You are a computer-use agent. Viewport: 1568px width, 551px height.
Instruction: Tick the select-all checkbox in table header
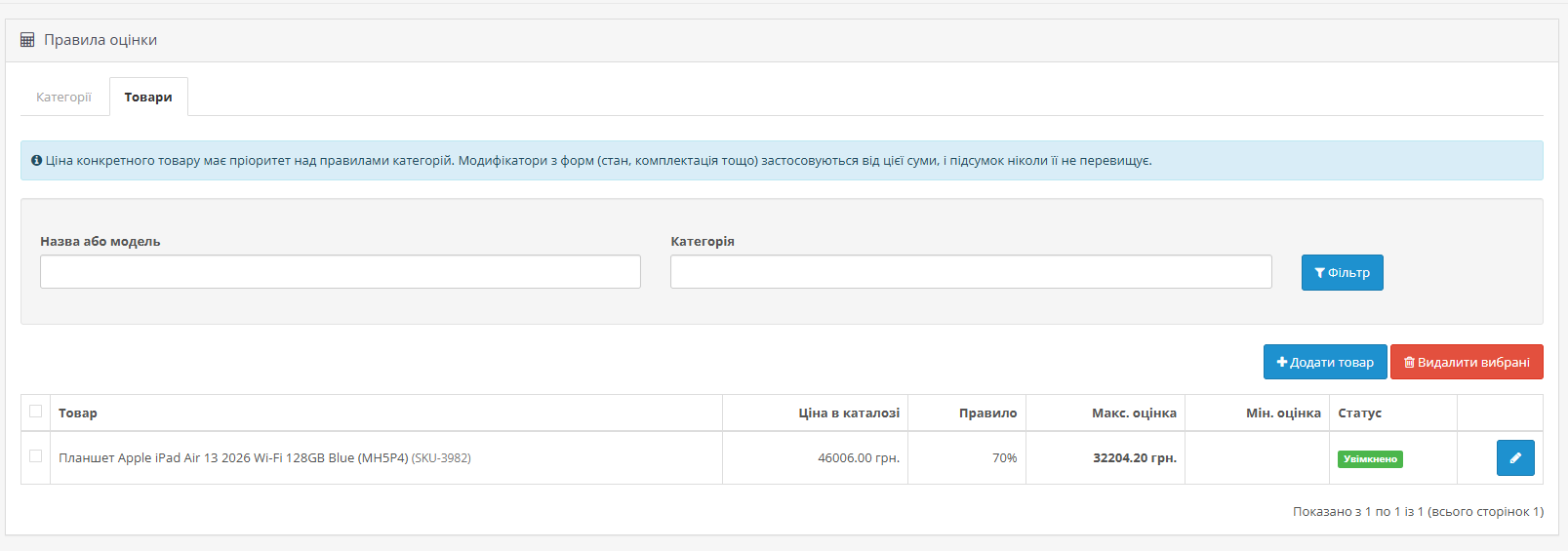click(x=36, y=412)
